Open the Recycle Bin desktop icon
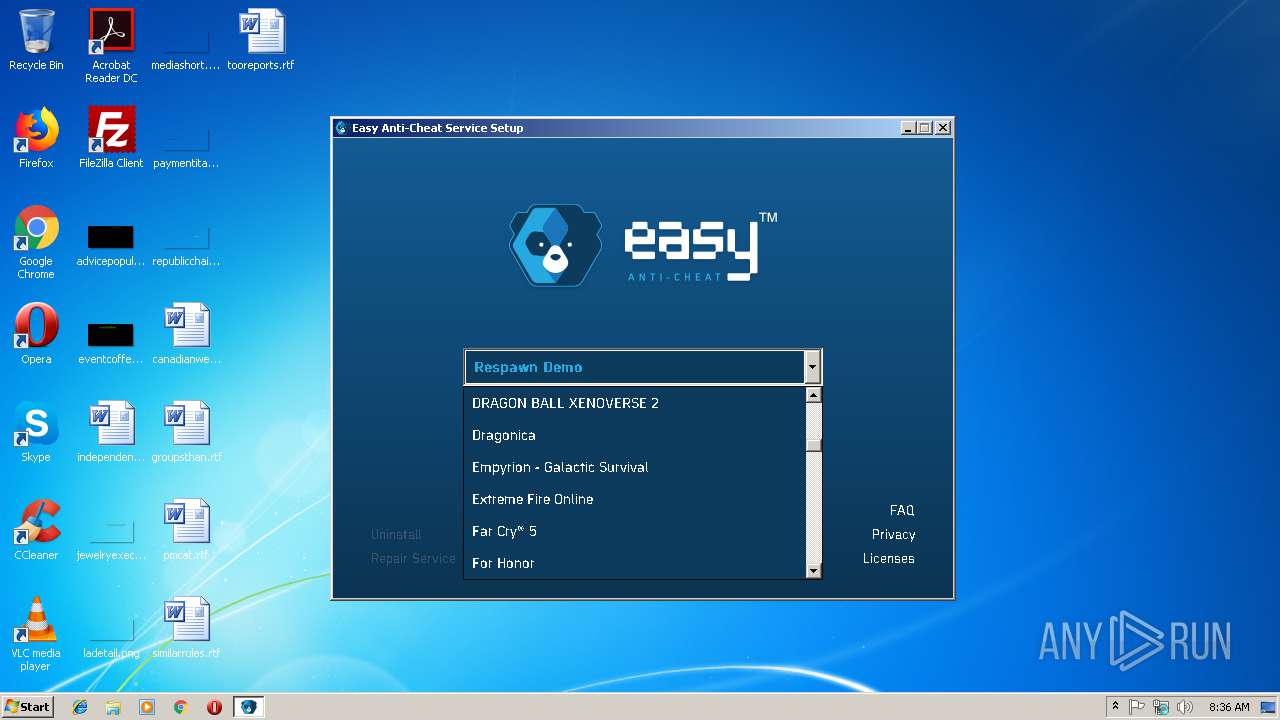The image size is (1280, 720). [x=36, y=40]
